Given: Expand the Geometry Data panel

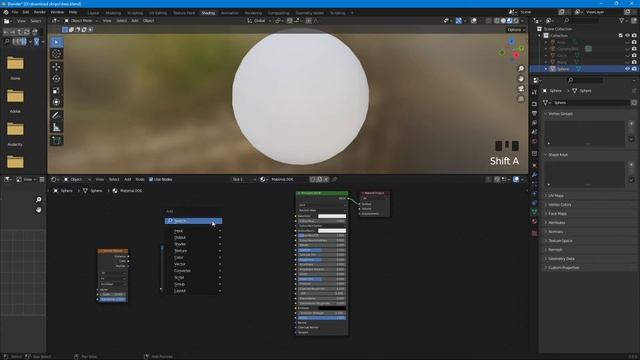Looking at the screenshot, I should click(x=561, y=258).
